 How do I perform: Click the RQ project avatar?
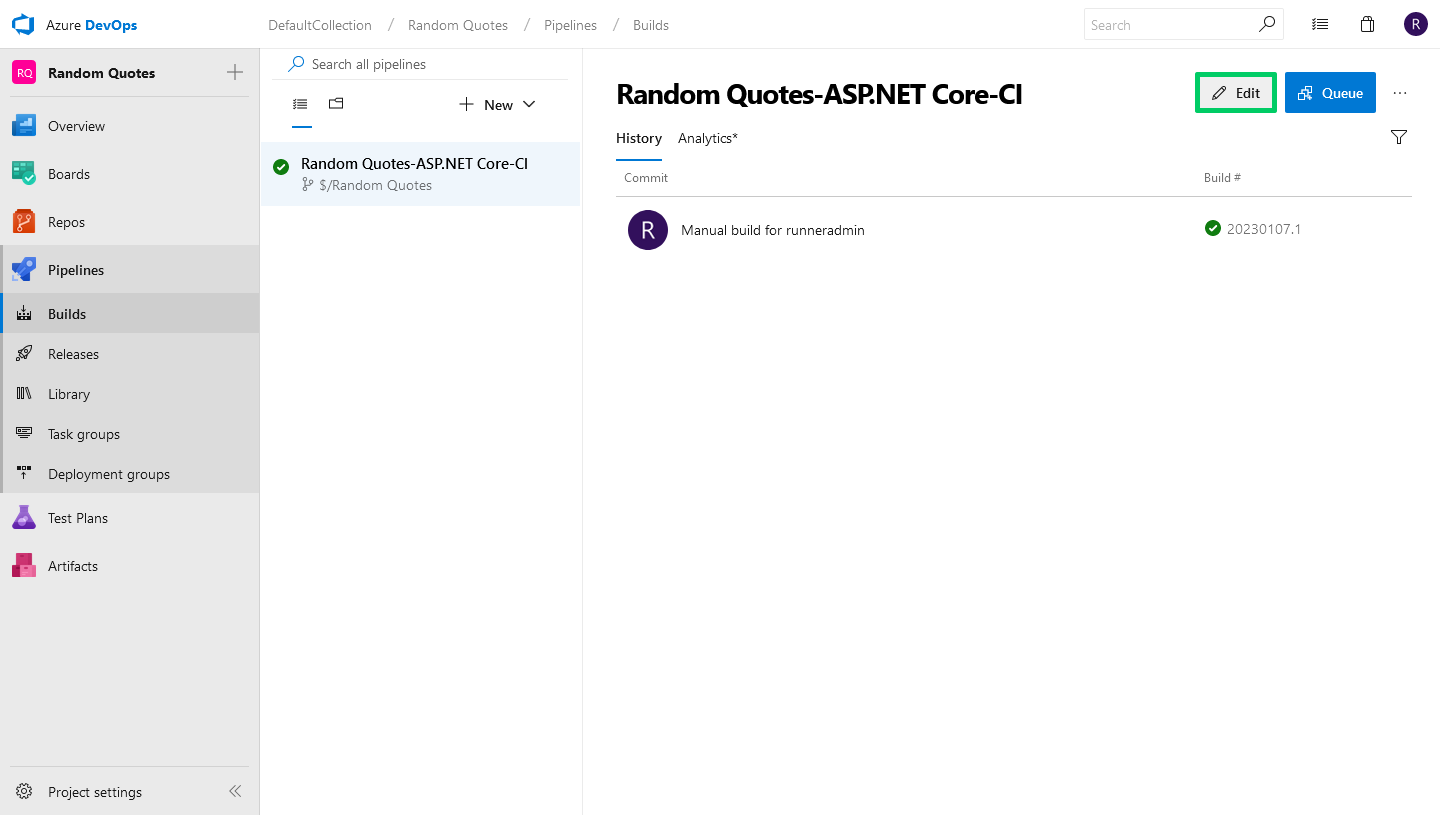pos(24,73)
